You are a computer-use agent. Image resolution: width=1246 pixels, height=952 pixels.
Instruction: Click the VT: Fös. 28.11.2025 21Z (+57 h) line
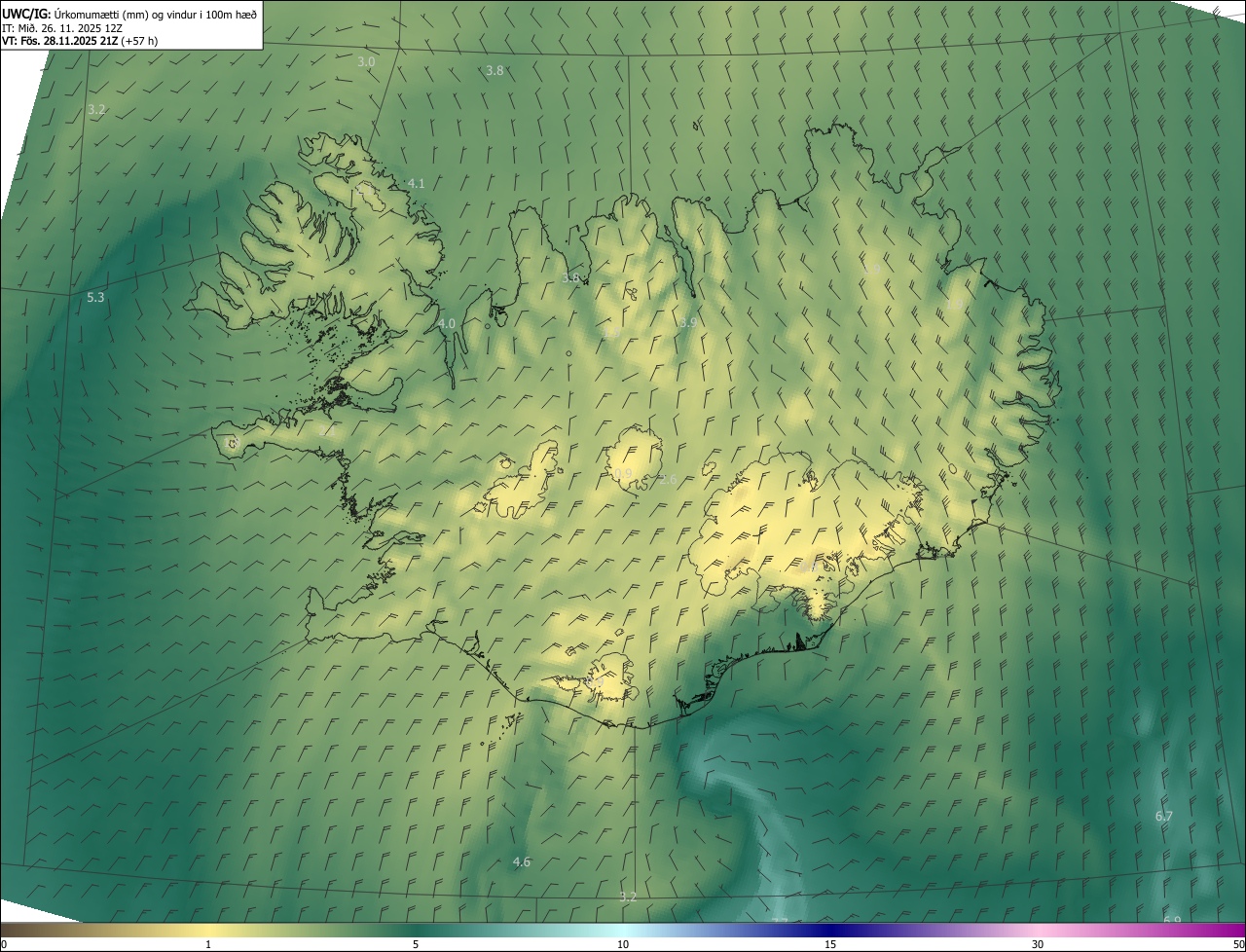pyautogui.click(x=80, y=41)
